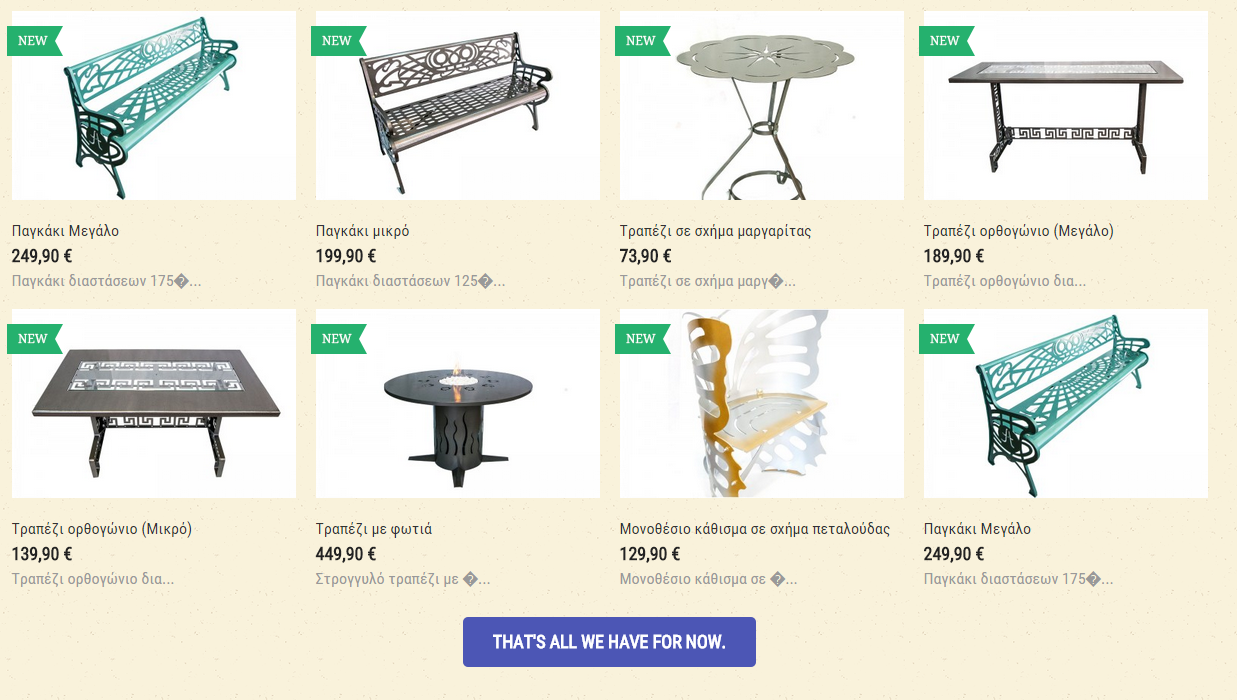Open the large rectangular table image
This screenshot has width=1237, height=700.
pos(1066,105)
